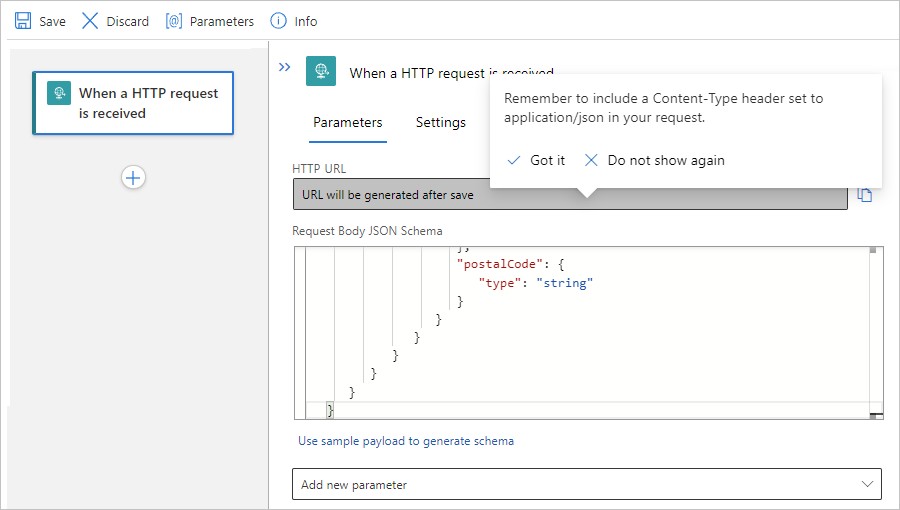The image size is (900, 510).
Task: Select the Parameters tab
Action: 347,122
